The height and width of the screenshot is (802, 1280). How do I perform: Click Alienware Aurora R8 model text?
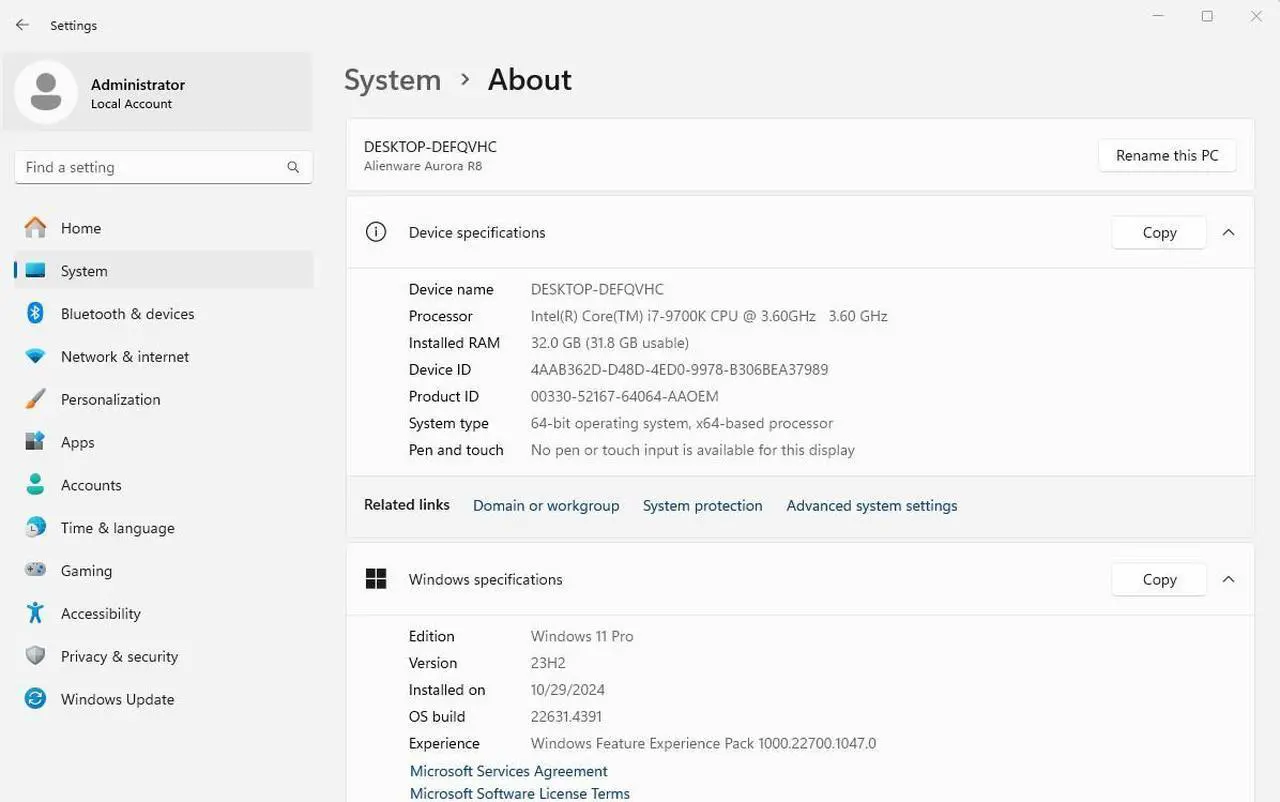tap(423, 166)
